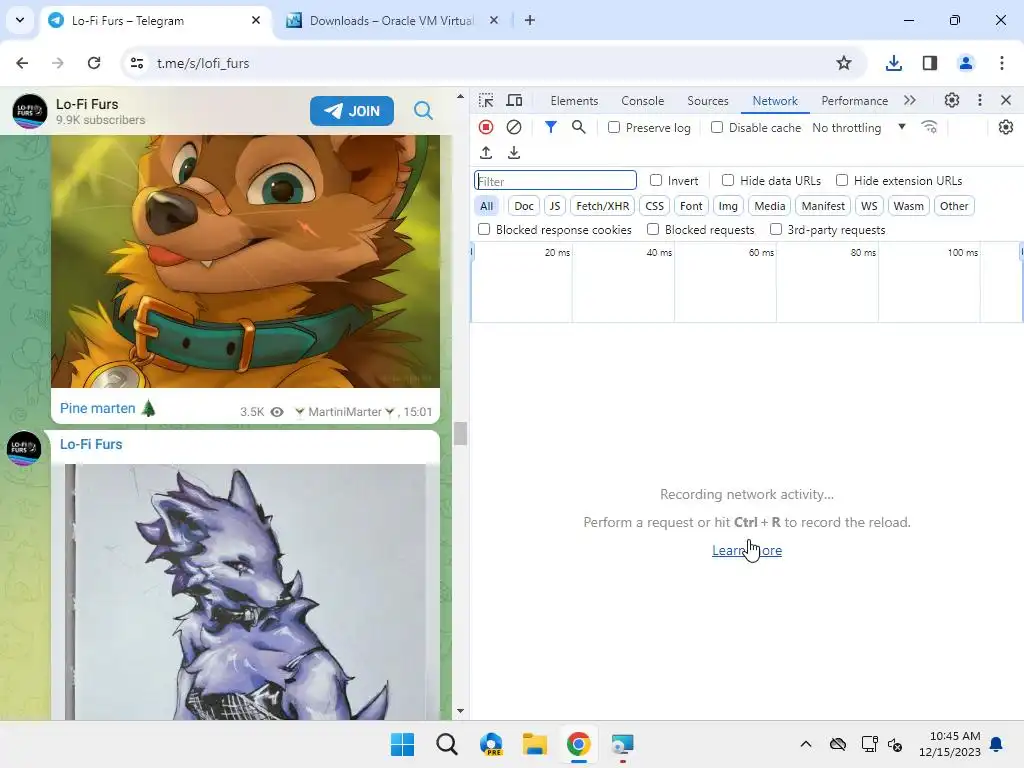Open DevTools customize three-dot menu
The height and width of the screenshot is (768, 1024).
[x=980, y=101]
